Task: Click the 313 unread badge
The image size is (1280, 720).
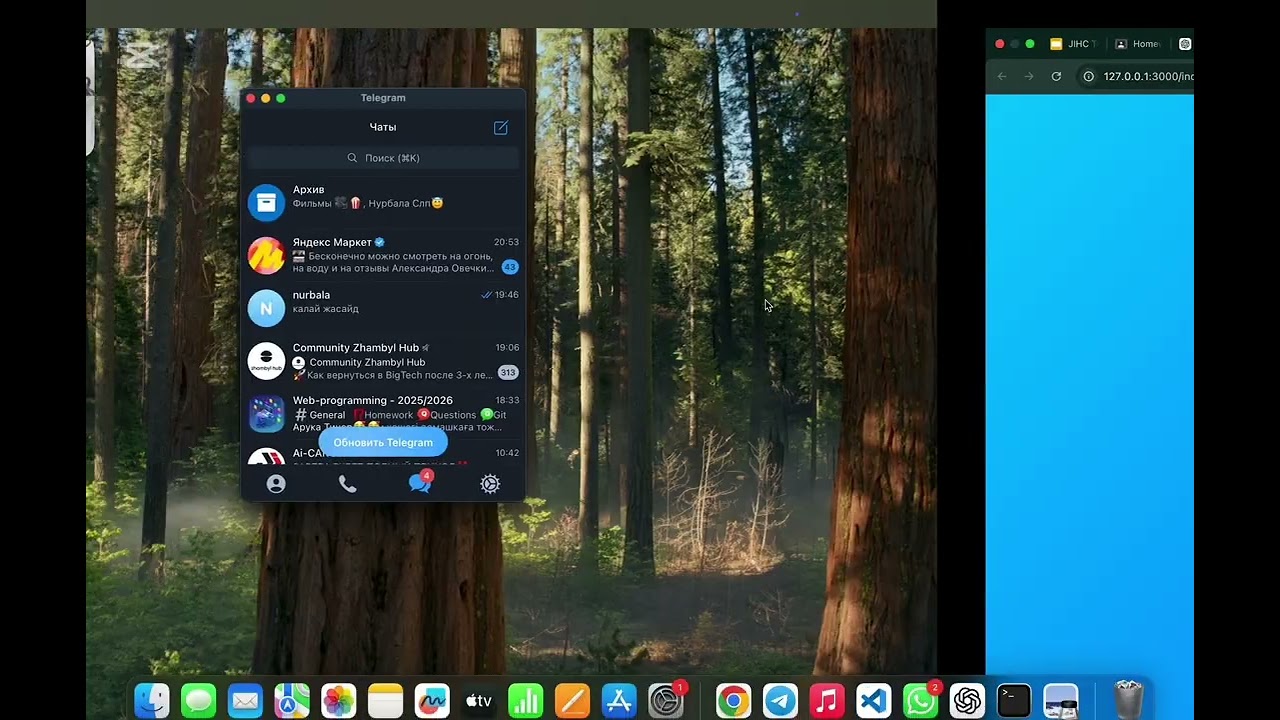Action: (x=508, y=373)
